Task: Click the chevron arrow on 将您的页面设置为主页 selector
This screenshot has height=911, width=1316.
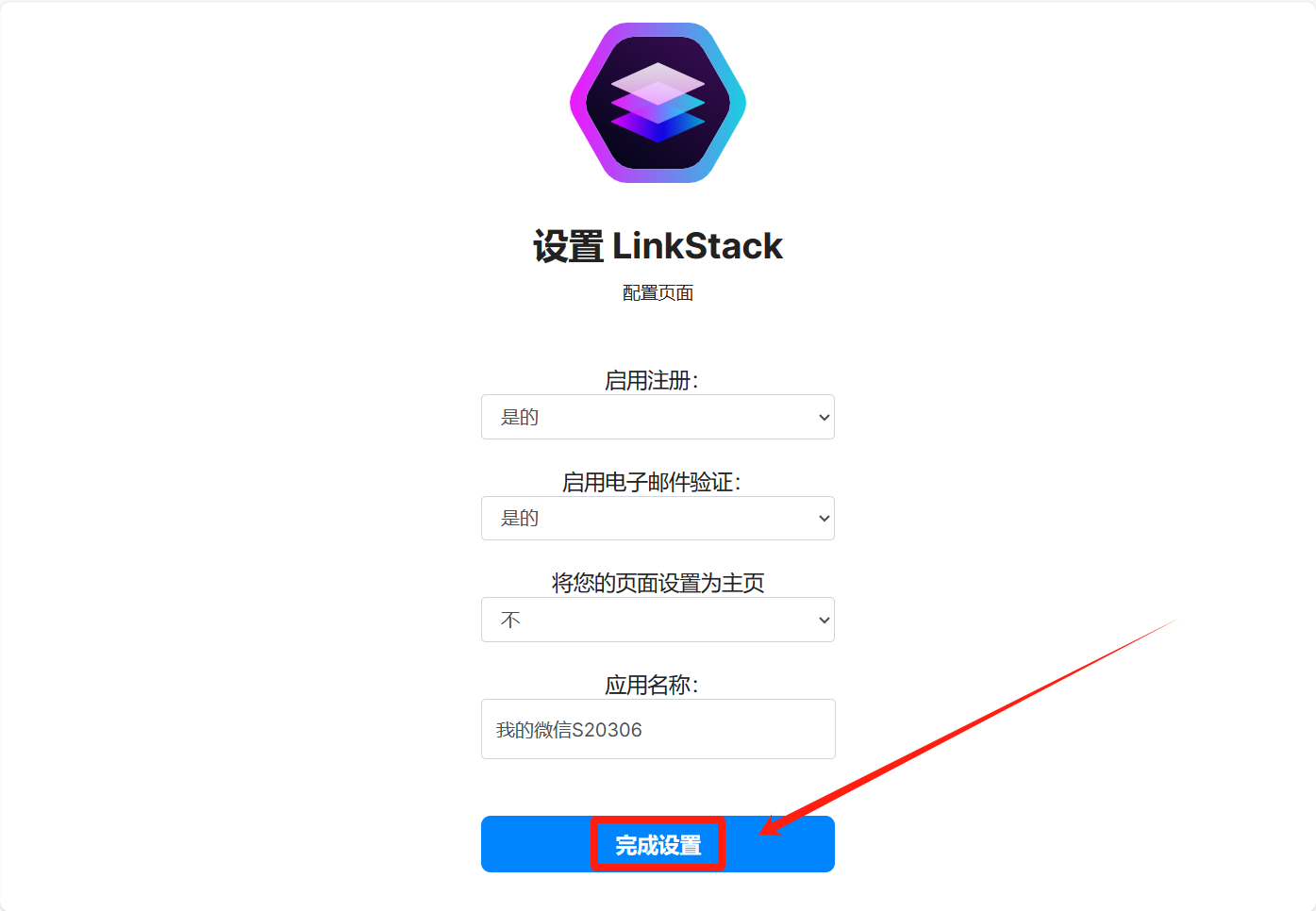Action: pyautogui.click(x=824, y=620)
